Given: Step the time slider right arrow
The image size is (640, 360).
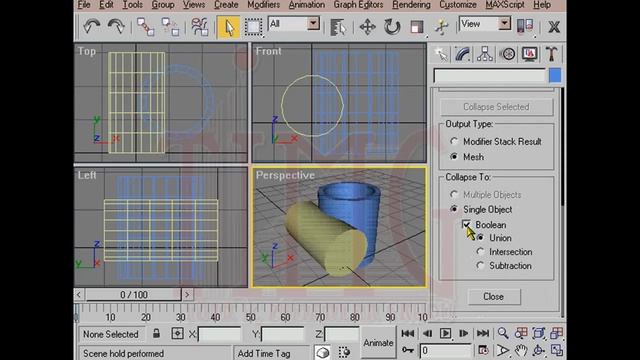Looking at the screenshot, I should pyautogui.click(x=187, y=295).
